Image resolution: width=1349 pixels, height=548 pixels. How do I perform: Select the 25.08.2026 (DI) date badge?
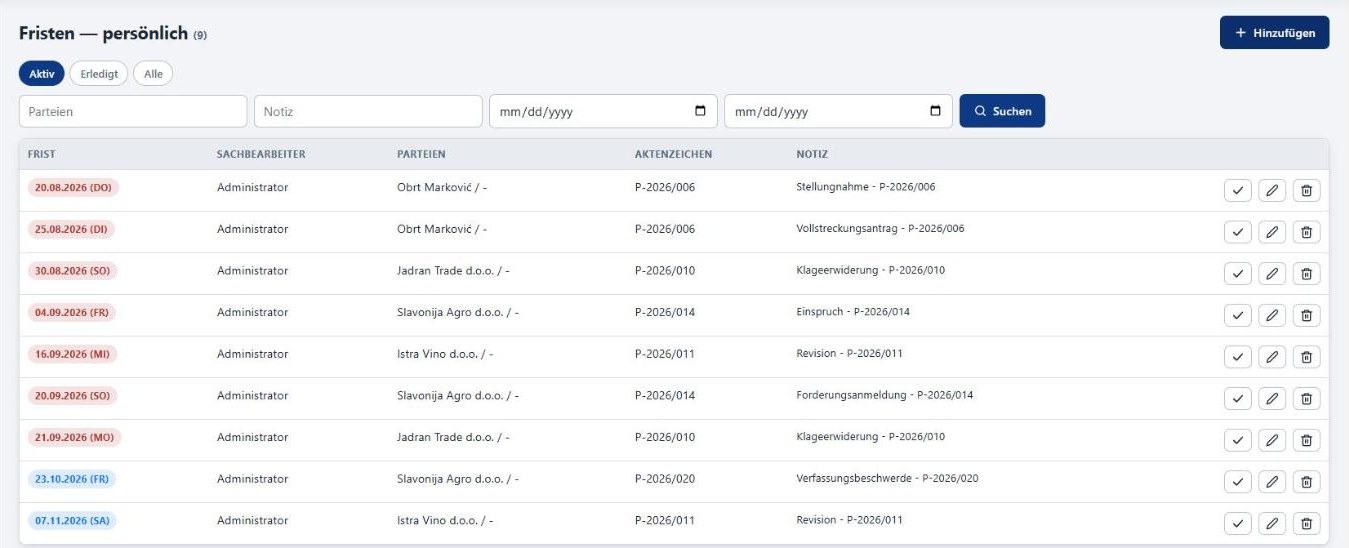(x=72, y=229)
